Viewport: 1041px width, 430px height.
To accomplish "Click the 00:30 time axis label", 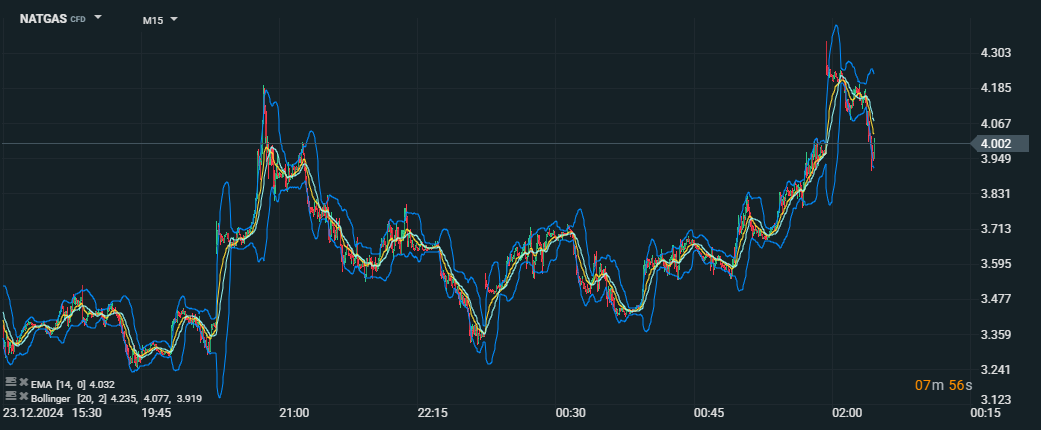I will click(x=570, y=412).
